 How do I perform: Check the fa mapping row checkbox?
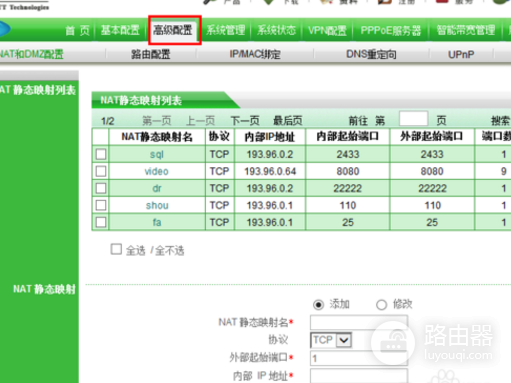pos(101,222)
